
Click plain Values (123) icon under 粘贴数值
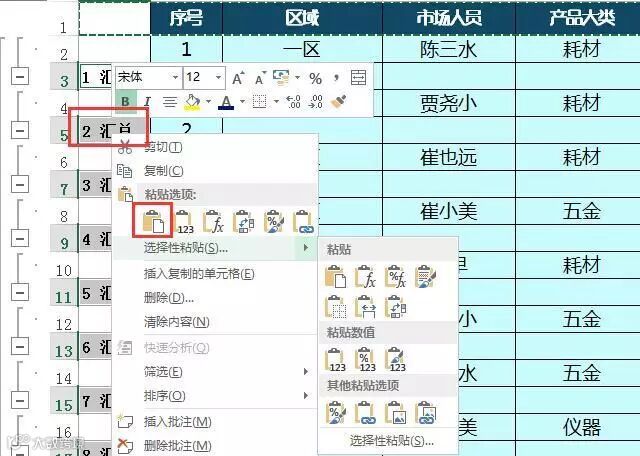tap(335, 359)
